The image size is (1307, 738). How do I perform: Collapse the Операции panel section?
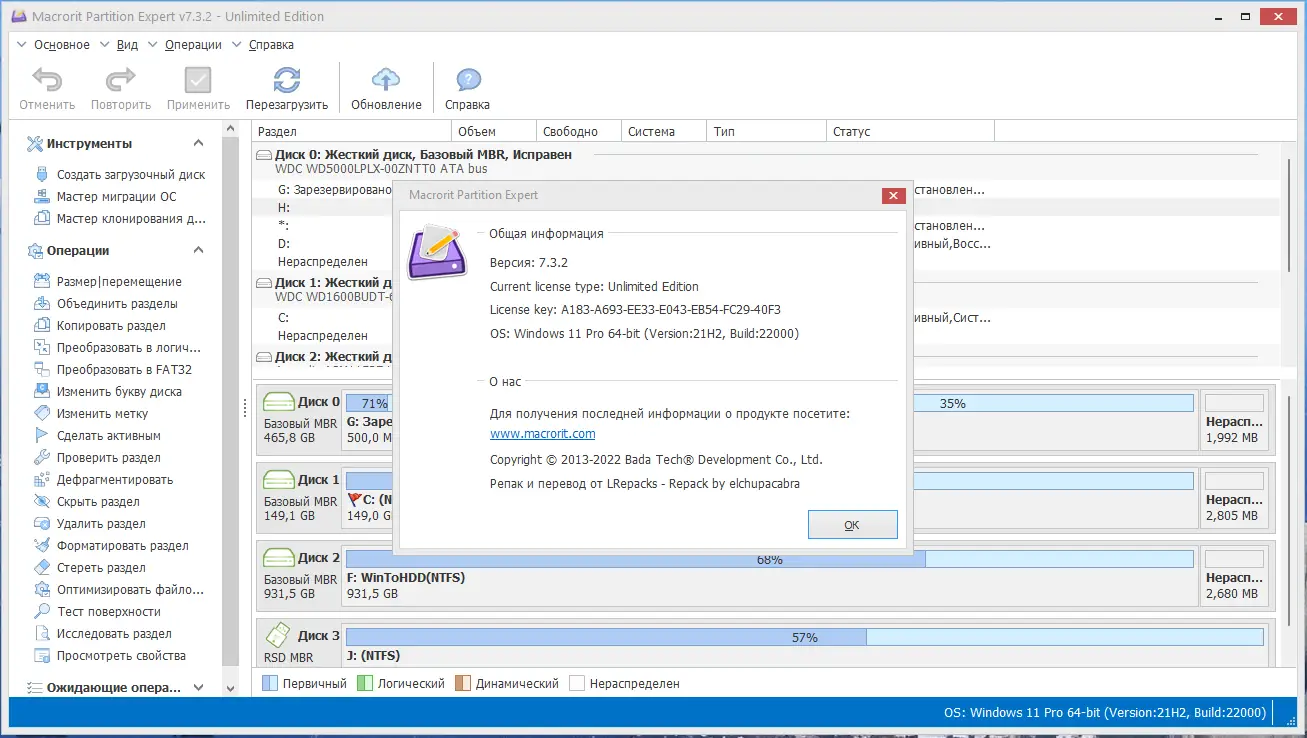tap(198, 250)
